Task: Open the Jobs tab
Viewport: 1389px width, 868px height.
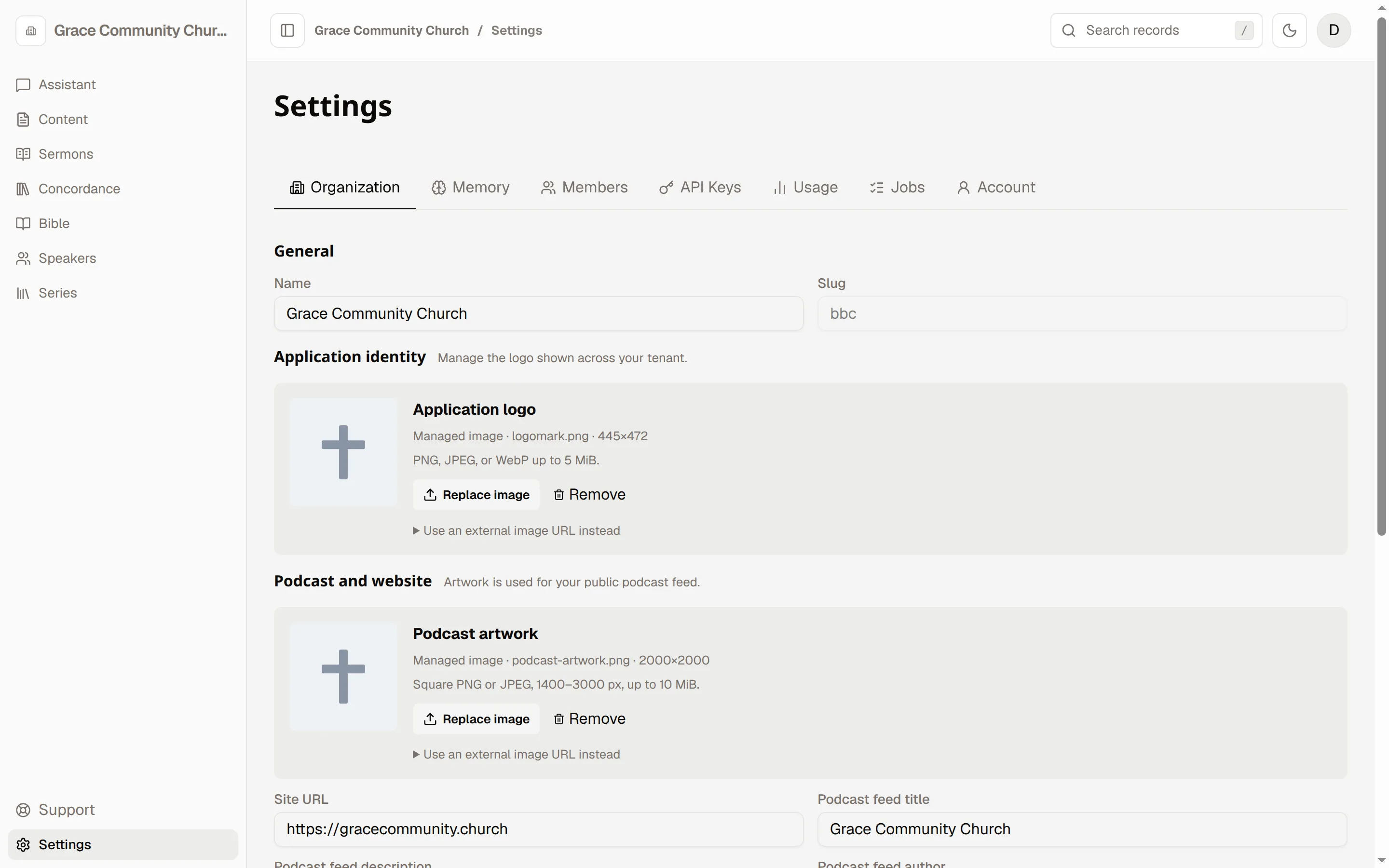Action: [x=897, y=187]
